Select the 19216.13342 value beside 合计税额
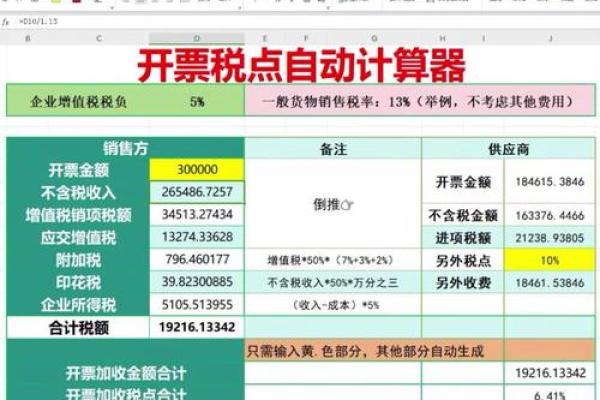Image resolution: width=600 pixels, height=400 pixels. (x=196, y=327)
